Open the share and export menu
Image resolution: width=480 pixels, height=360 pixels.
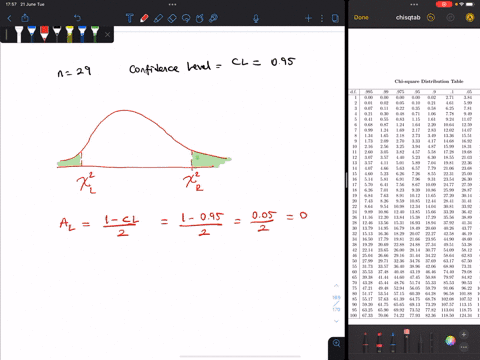(25, 18)
